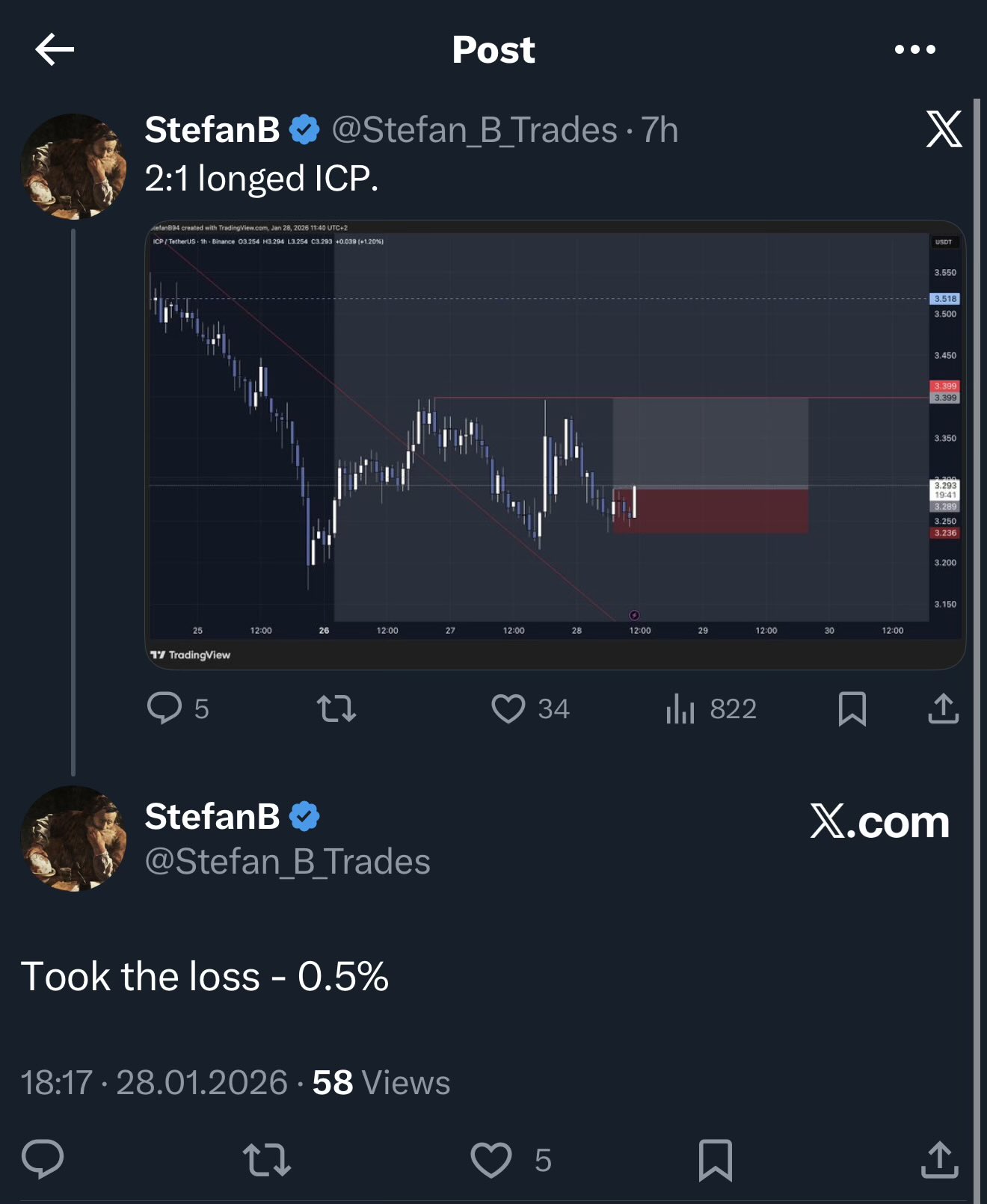Share the Took the loss post
987x1204 pixels.
940,1159
